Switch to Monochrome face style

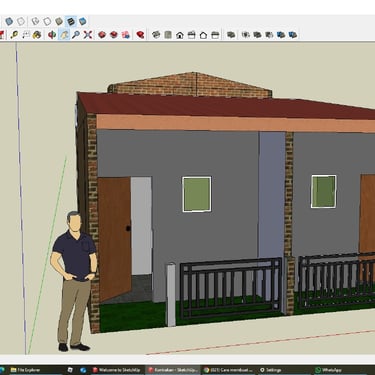[x=83, y=22]
